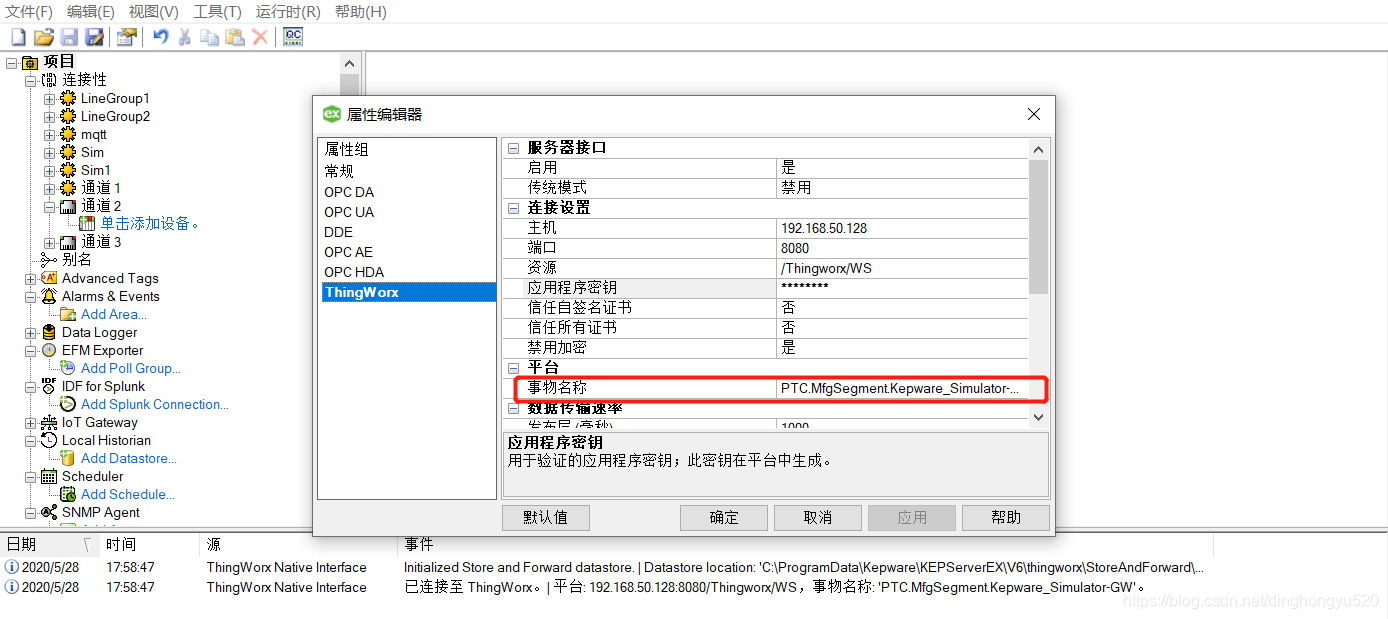The height and width of the screenshot is (619, 1388).
Task: Collapse the 平台 property section
Action: click(514, 367)
